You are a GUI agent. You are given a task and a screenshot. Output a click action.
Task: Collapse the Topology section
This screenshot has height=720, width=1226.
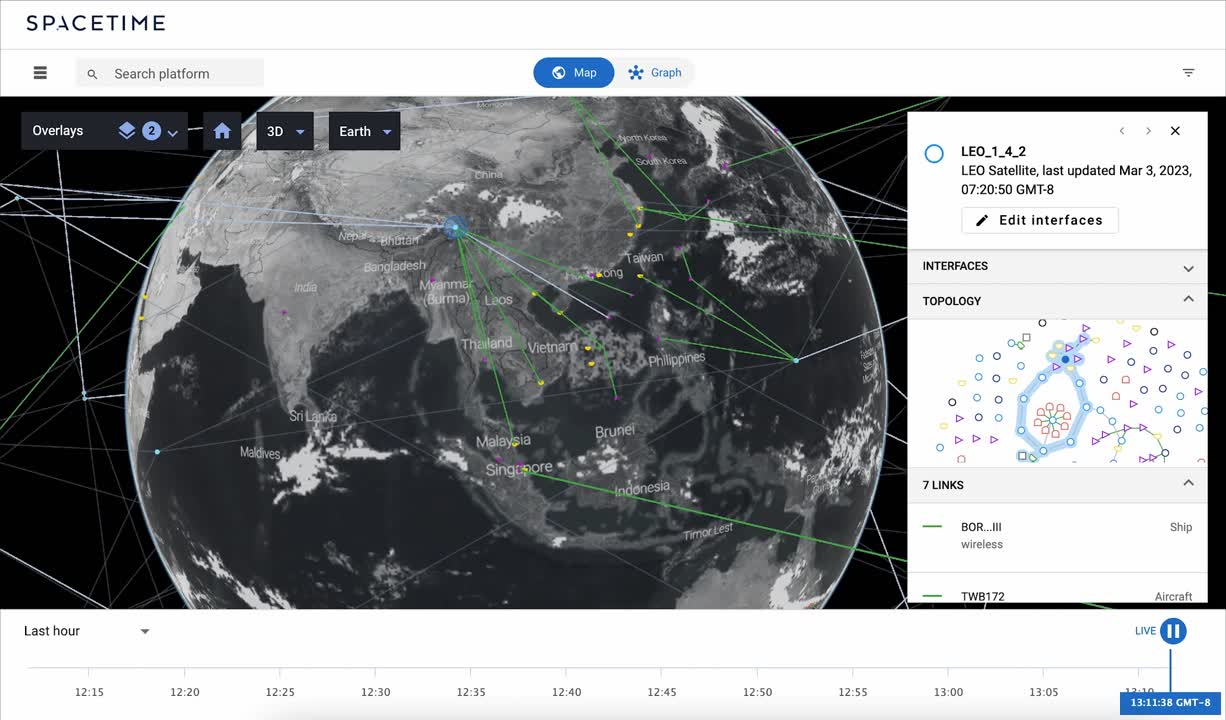click(1188, 300)
